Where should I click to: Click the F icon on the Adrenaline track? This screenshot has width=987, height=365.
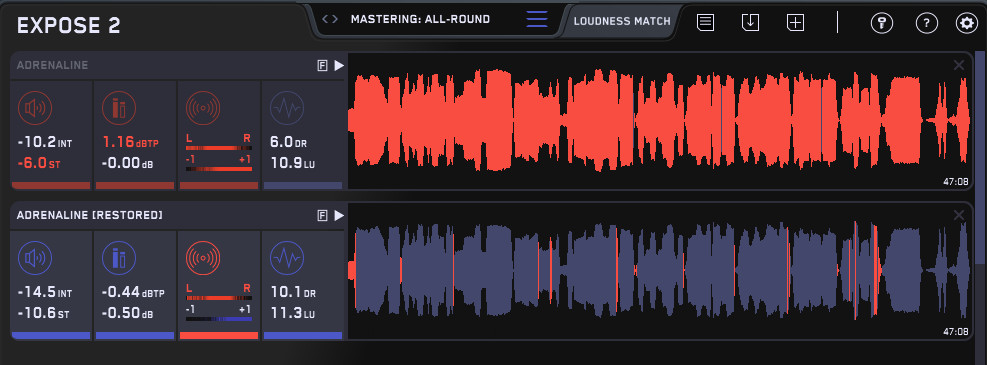322,65
